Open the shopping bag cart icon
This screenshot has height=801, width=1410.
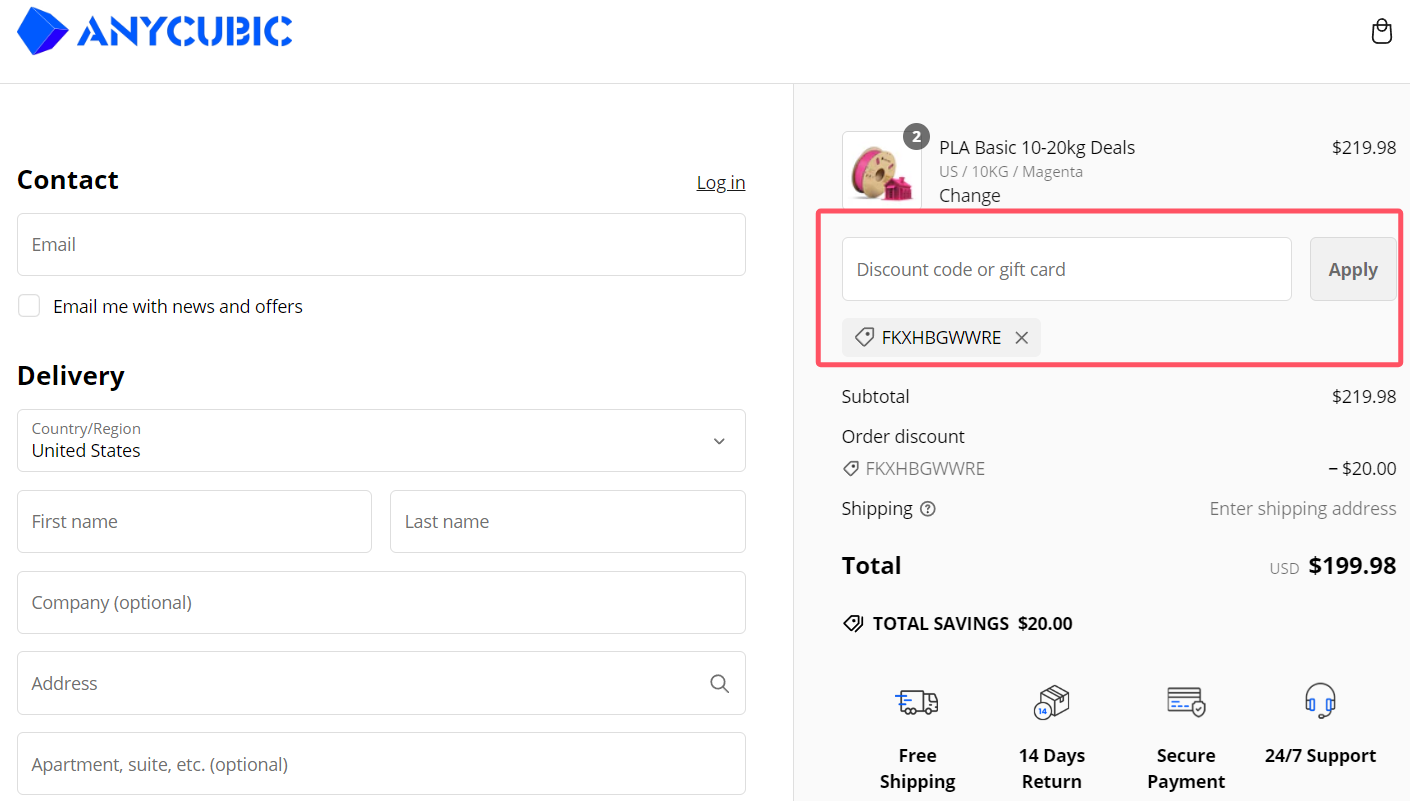(x=1381, y=31)
